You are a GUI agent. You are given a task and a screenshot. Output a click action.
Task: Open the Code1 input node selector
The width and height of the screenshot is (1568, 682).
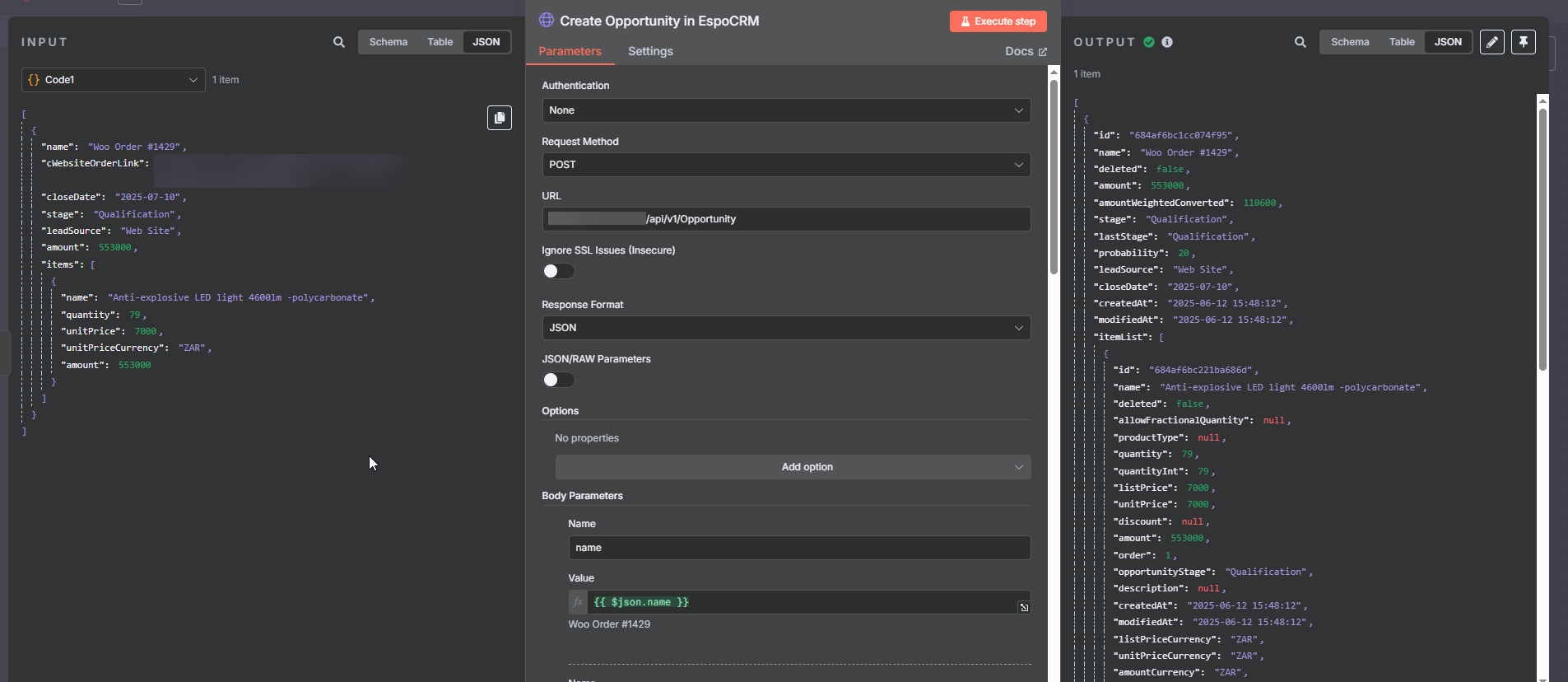(x=113, y=80)
